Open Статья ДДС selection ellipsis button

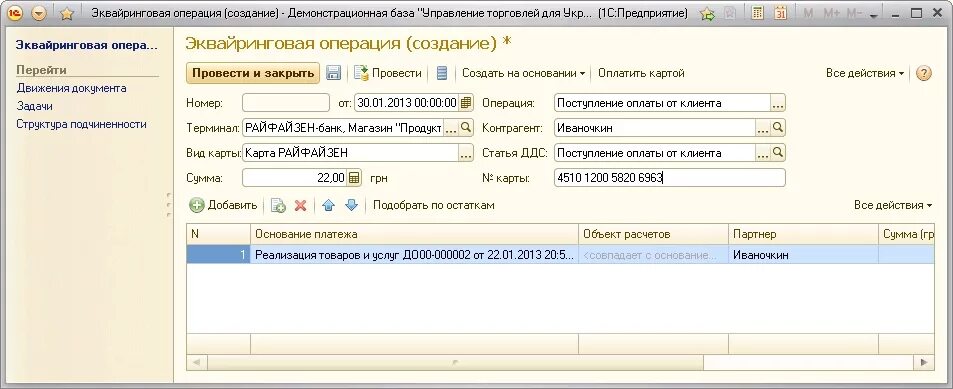coord(763,154)
